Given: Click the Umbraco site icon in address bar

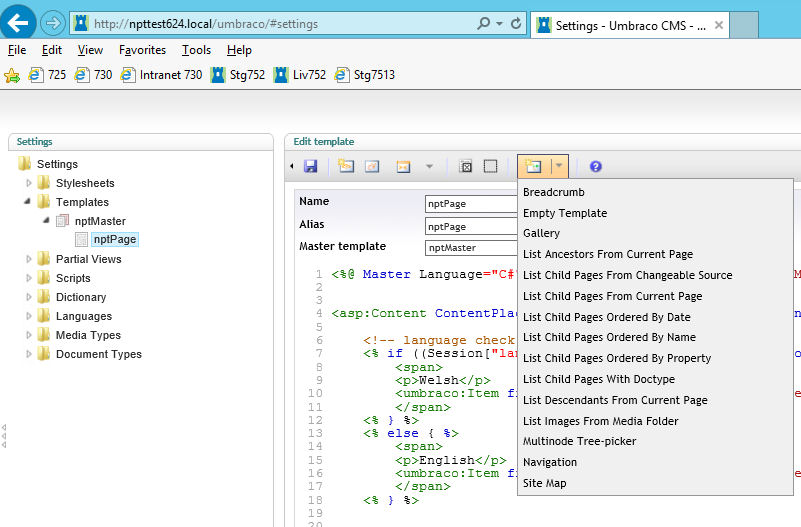Looking at the screenshot, I should (x=81, y=23).
